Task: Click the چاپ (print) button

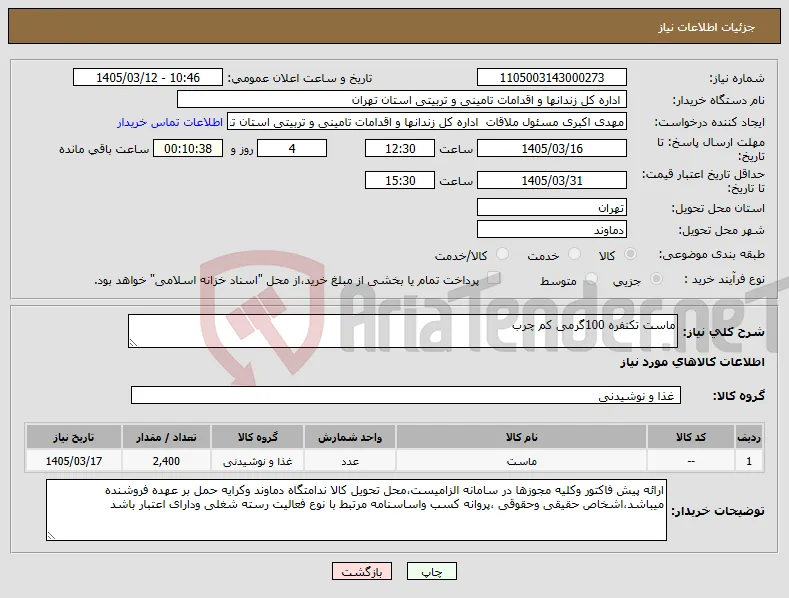Action: [x=432, y=571]
